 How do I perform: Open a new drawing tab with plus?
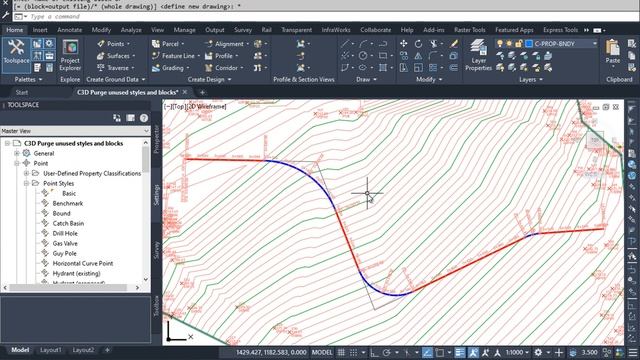click(202, 92)
